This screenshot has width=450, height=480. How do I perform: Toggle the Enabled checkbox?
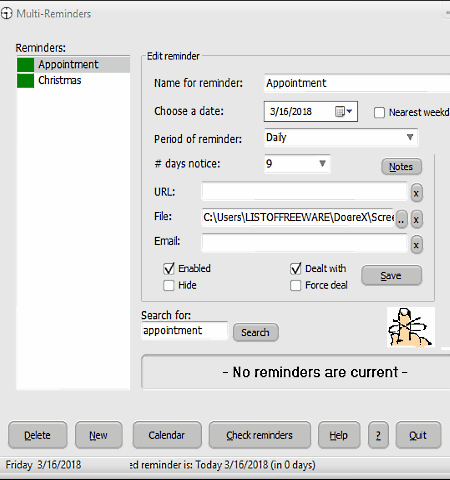click(169, 268)
